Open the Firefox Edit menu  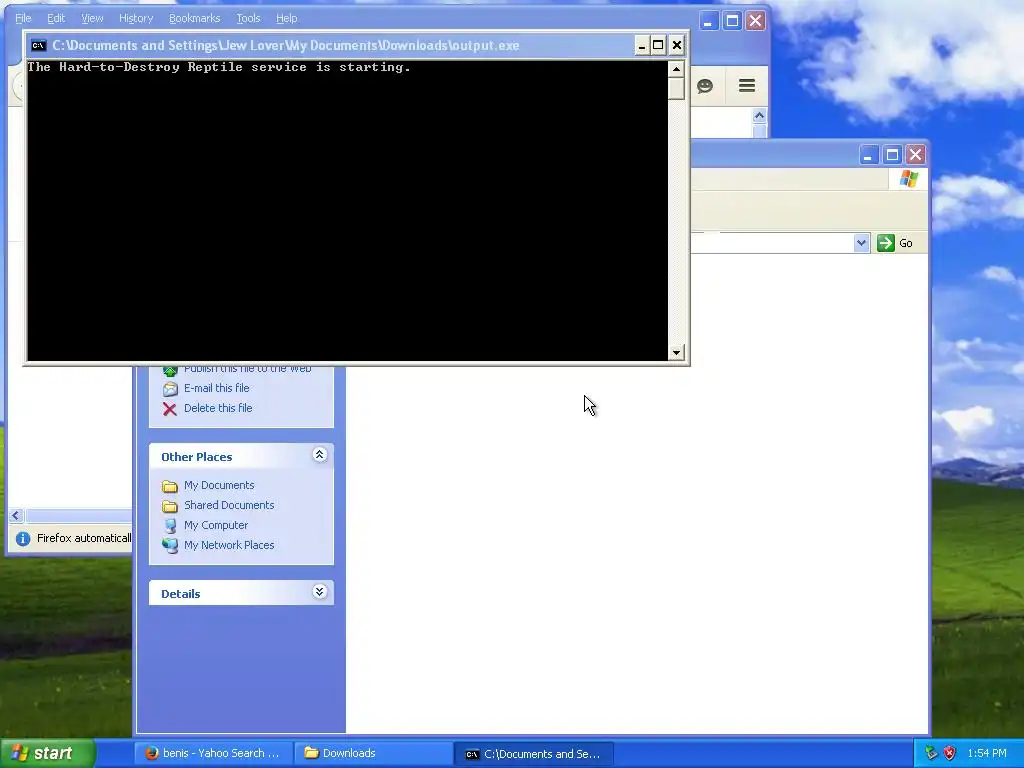coord(56,18)
